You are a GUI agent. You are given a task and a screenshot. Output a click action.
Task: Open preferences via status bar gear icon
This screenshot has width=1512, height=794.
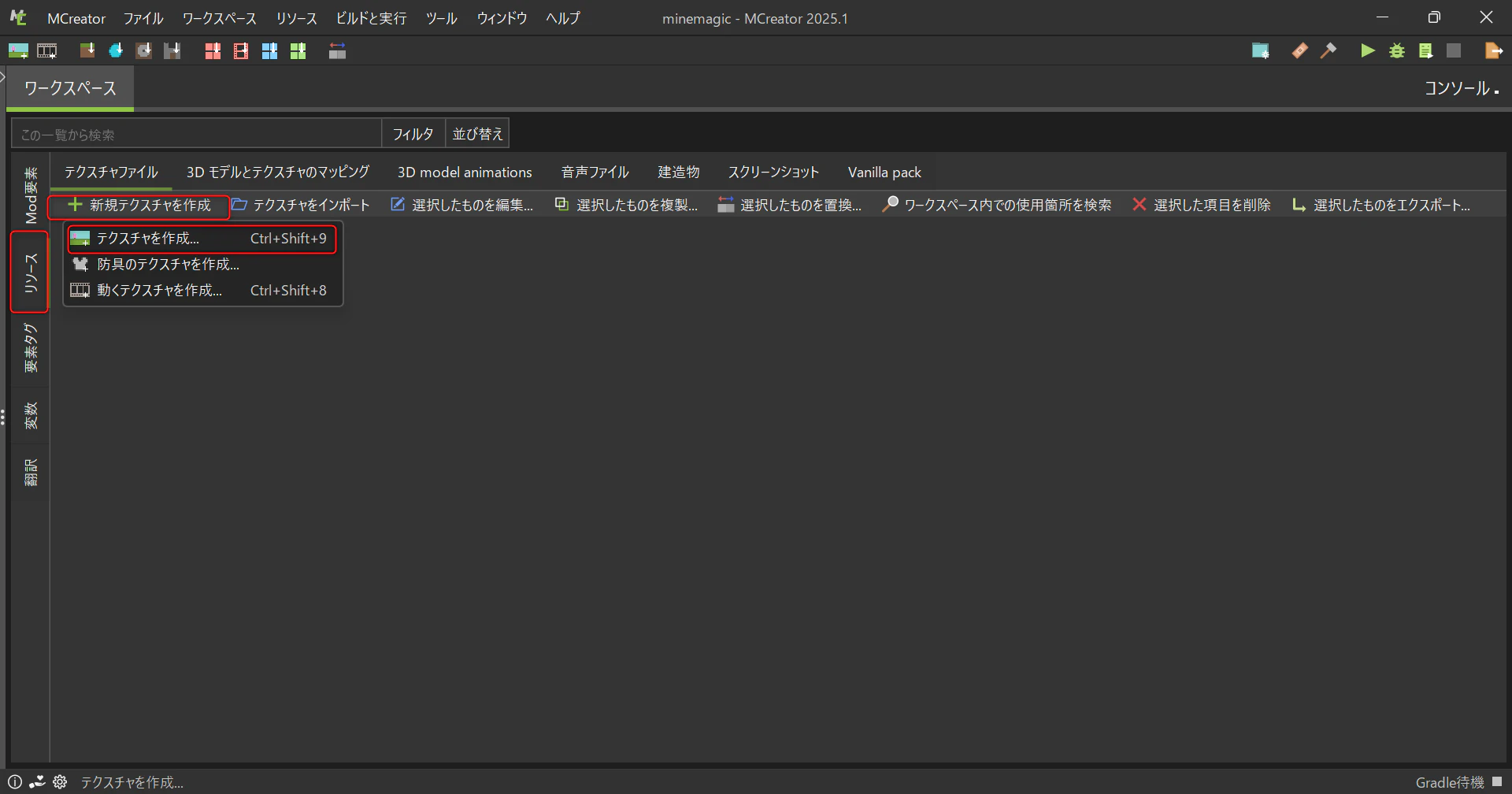60,782
